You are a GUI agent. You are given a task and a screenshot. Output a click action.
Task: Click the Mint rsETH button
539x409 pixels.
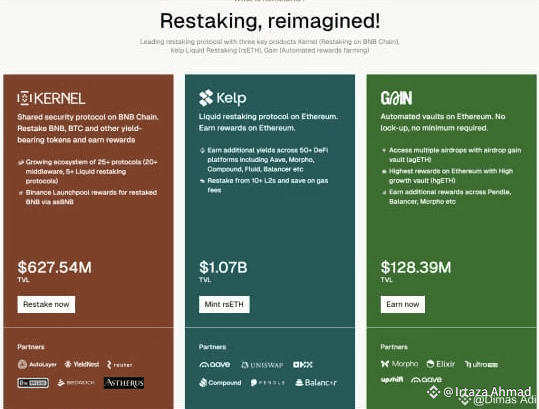(x=224, y=305)
